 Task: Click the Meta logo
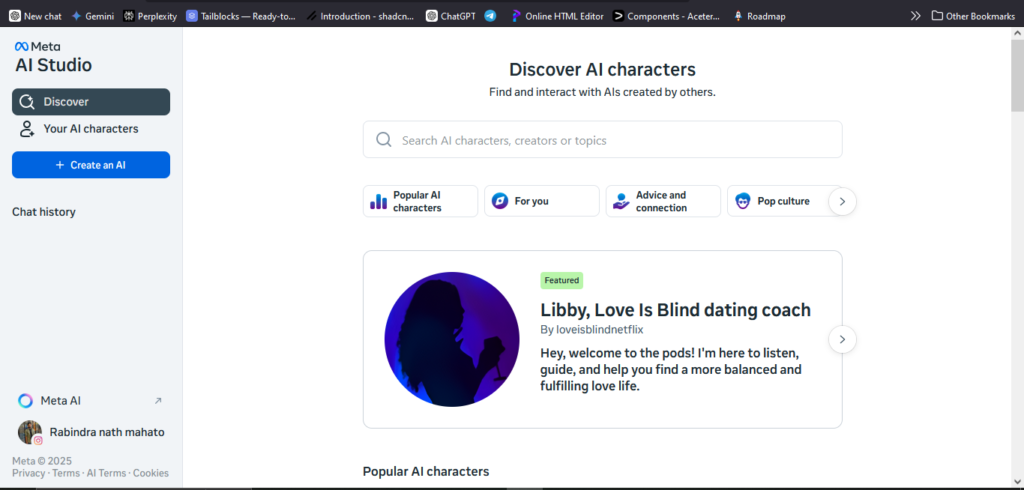38,46
